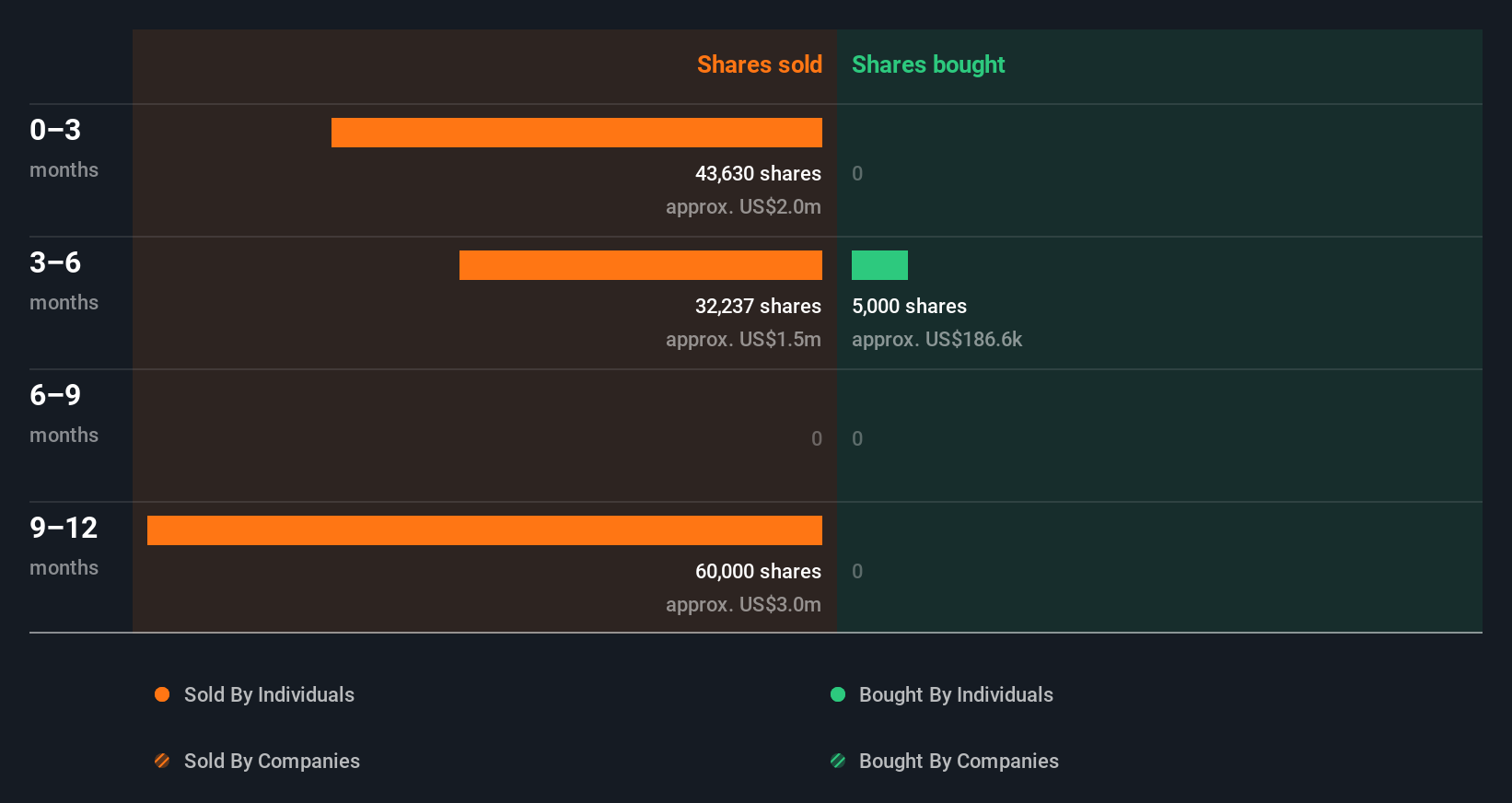Click the 0–3 months row label
1512x803 pixels.
pyautogui.click(x=64, y=148)
